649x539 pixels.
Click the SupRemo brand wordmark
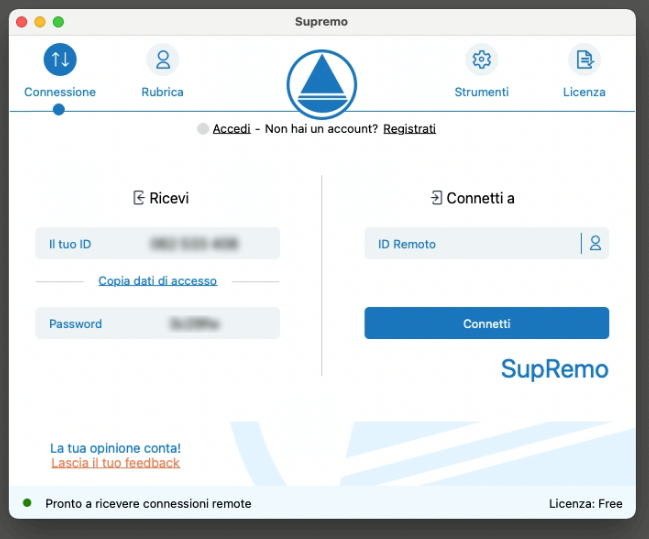tap(555, 369)
